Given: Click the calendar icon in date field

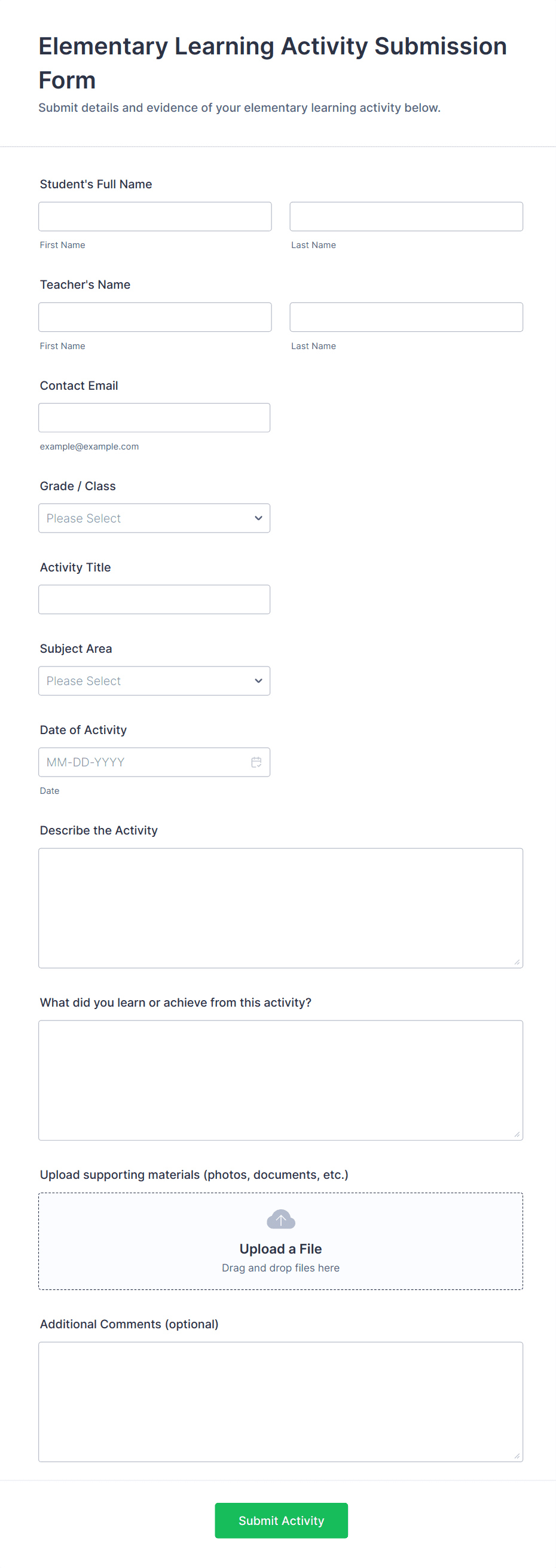Looking at the screenshot, I should pyautogui.click(x=256, y=762).
